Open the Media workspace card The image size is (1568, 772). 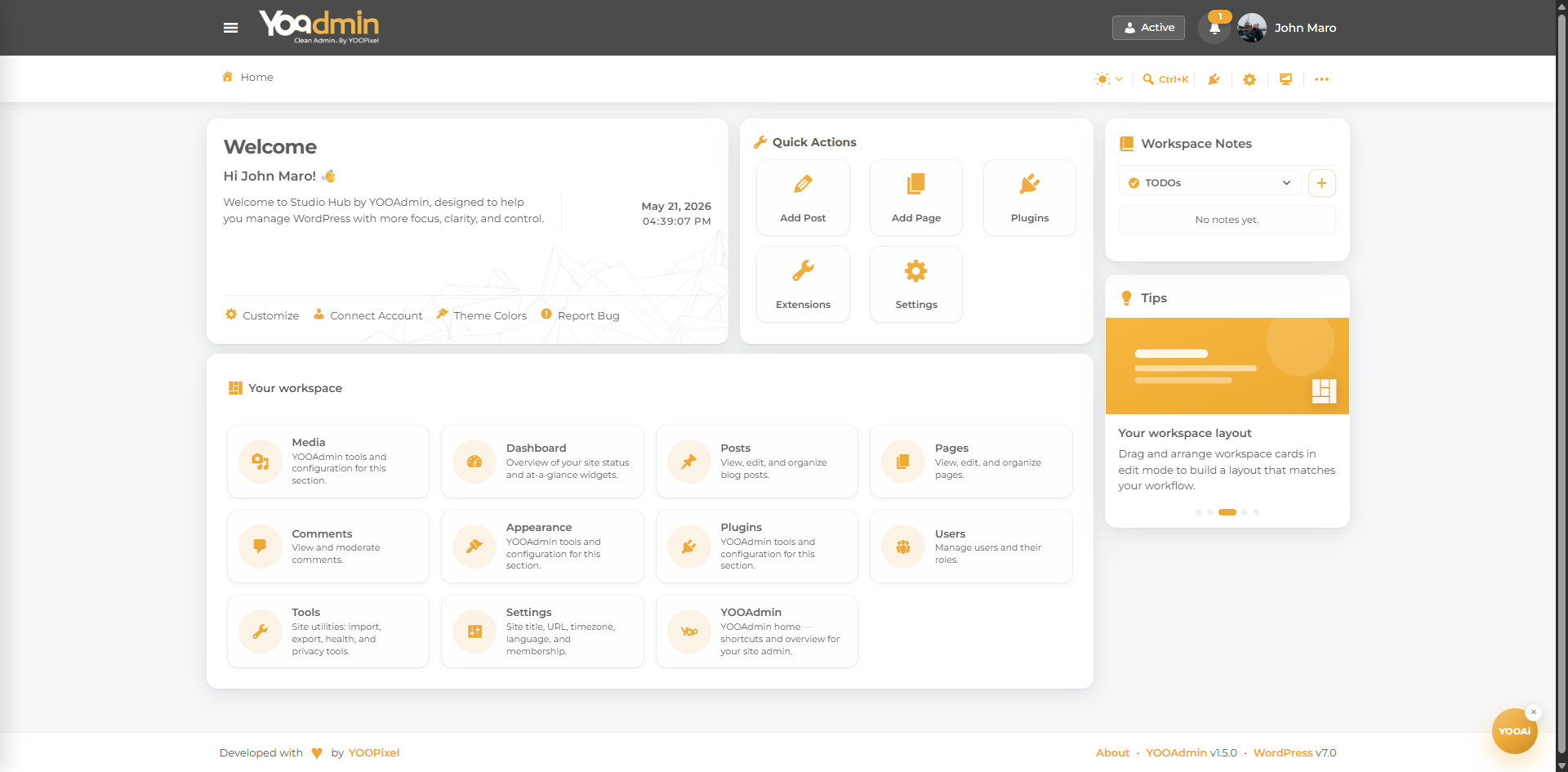[328, 462]
